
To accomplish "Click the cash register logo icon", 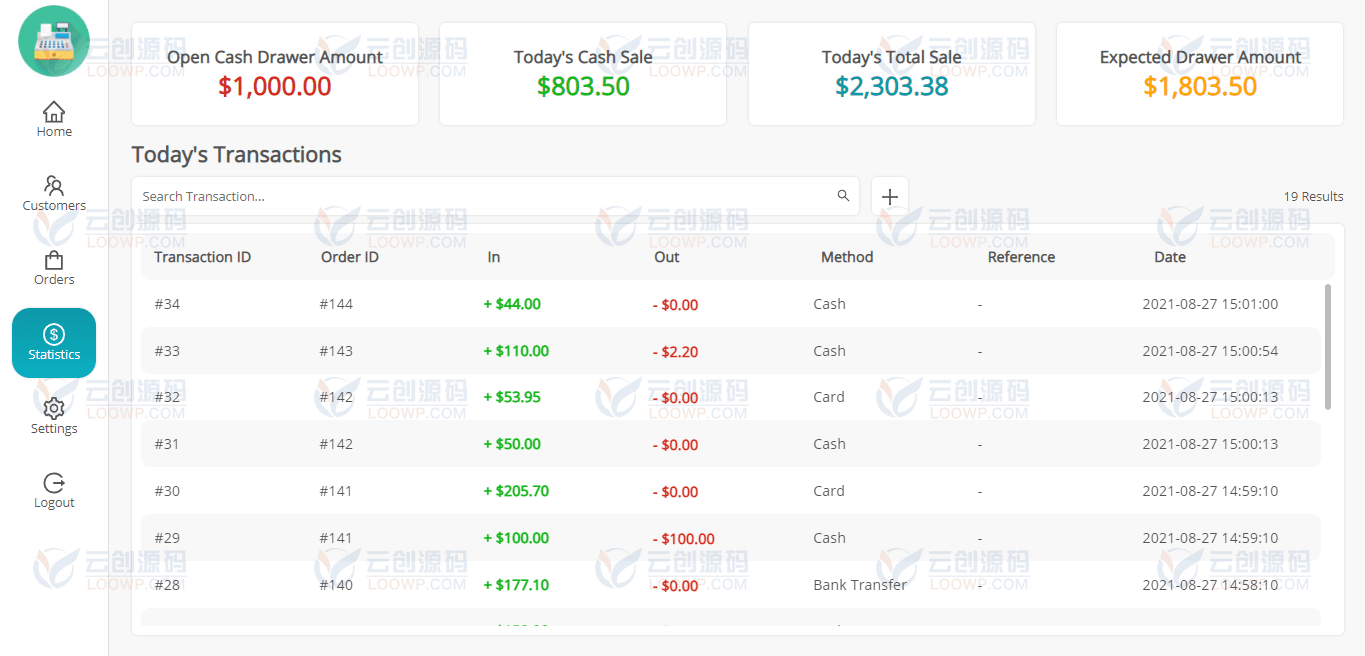I will (54, 41).
